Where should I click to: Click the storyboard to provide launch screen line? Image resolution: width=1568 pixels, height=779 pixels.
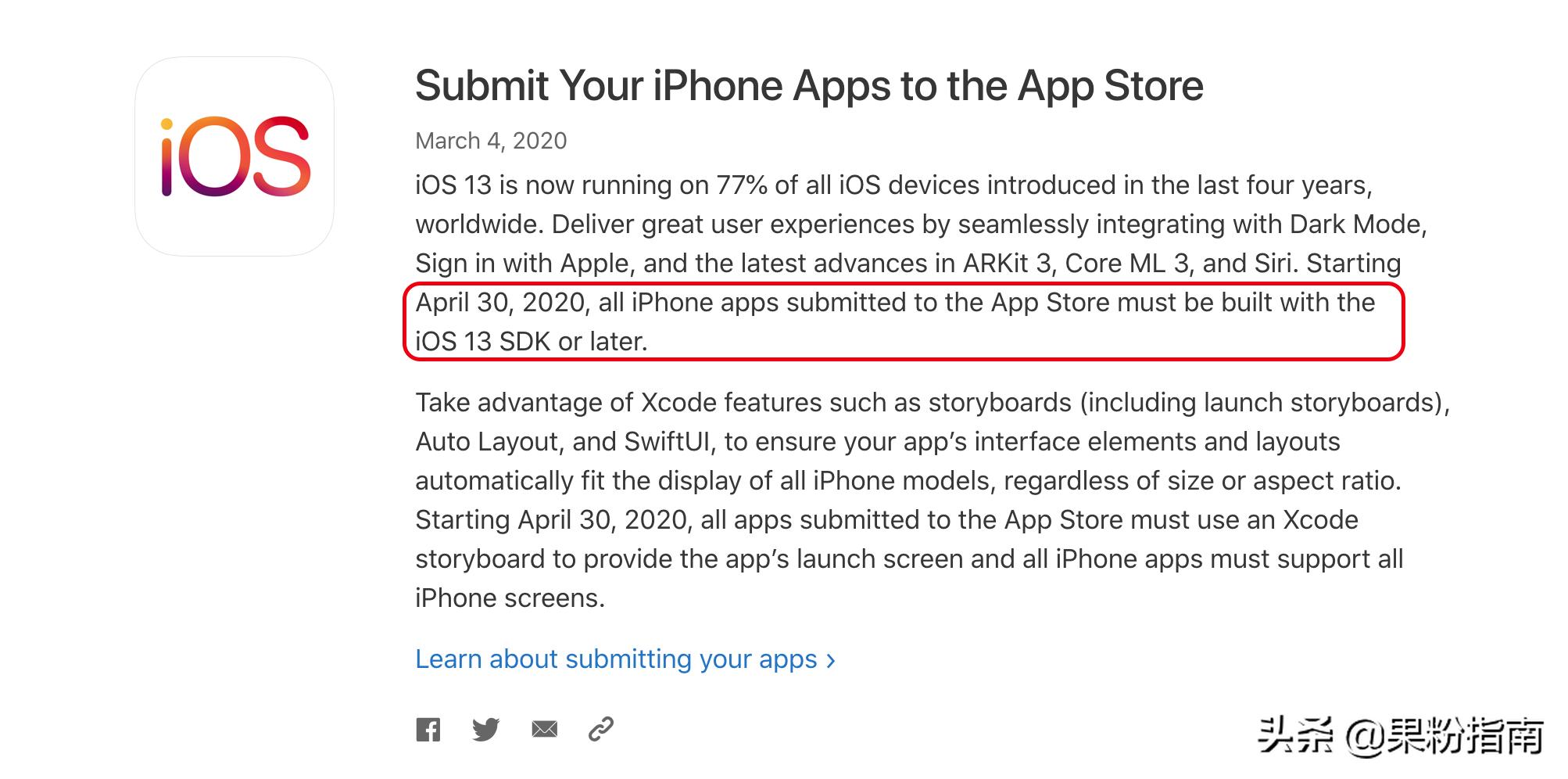[x=909, y=559]
